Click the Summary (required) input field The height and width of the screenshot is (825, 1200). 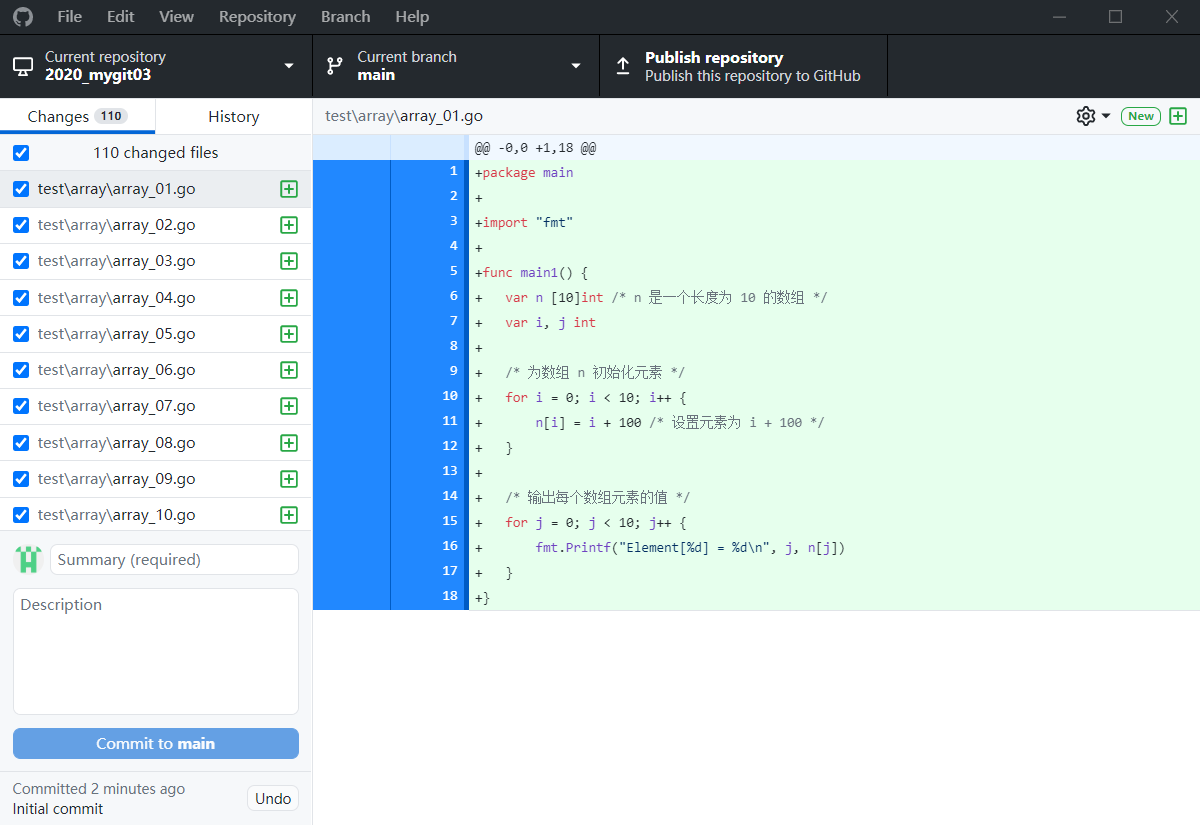click(x=174, y=559)
